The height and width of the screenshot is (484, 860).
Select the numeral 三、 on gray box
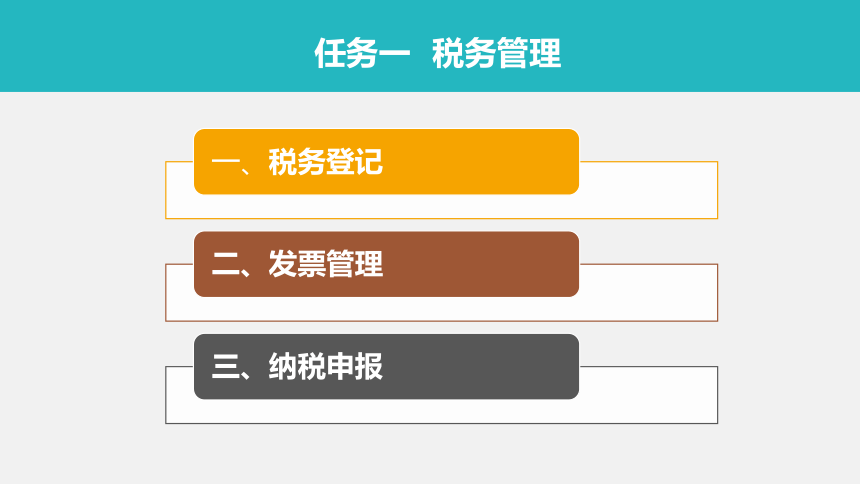(x=231, y=368)
